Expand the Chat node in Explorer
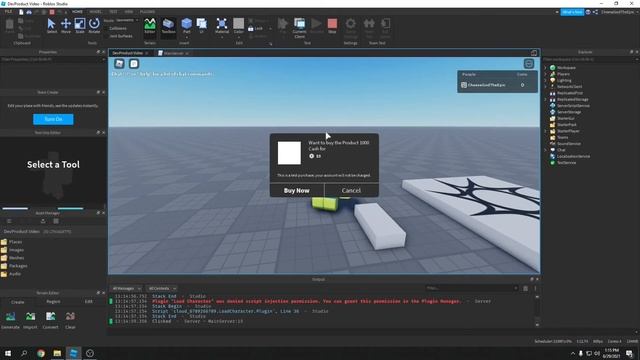 [546, 150]
